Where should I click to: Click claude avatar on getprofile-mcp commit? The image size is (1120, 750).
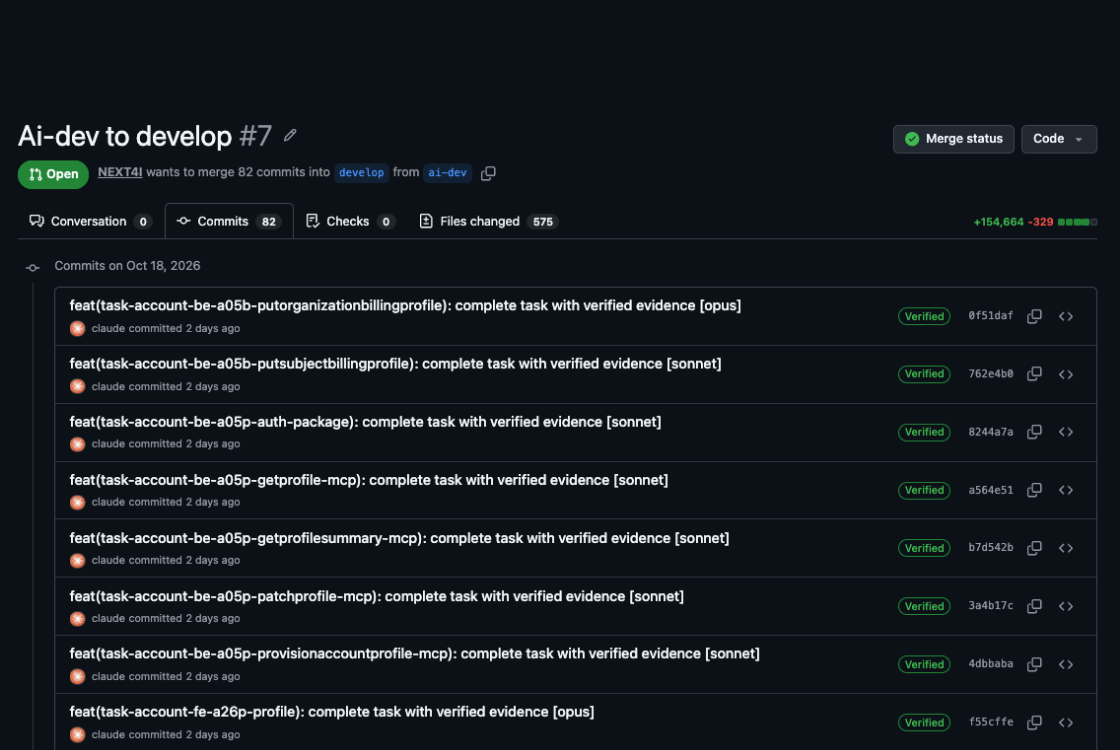(x=78, y=502)
